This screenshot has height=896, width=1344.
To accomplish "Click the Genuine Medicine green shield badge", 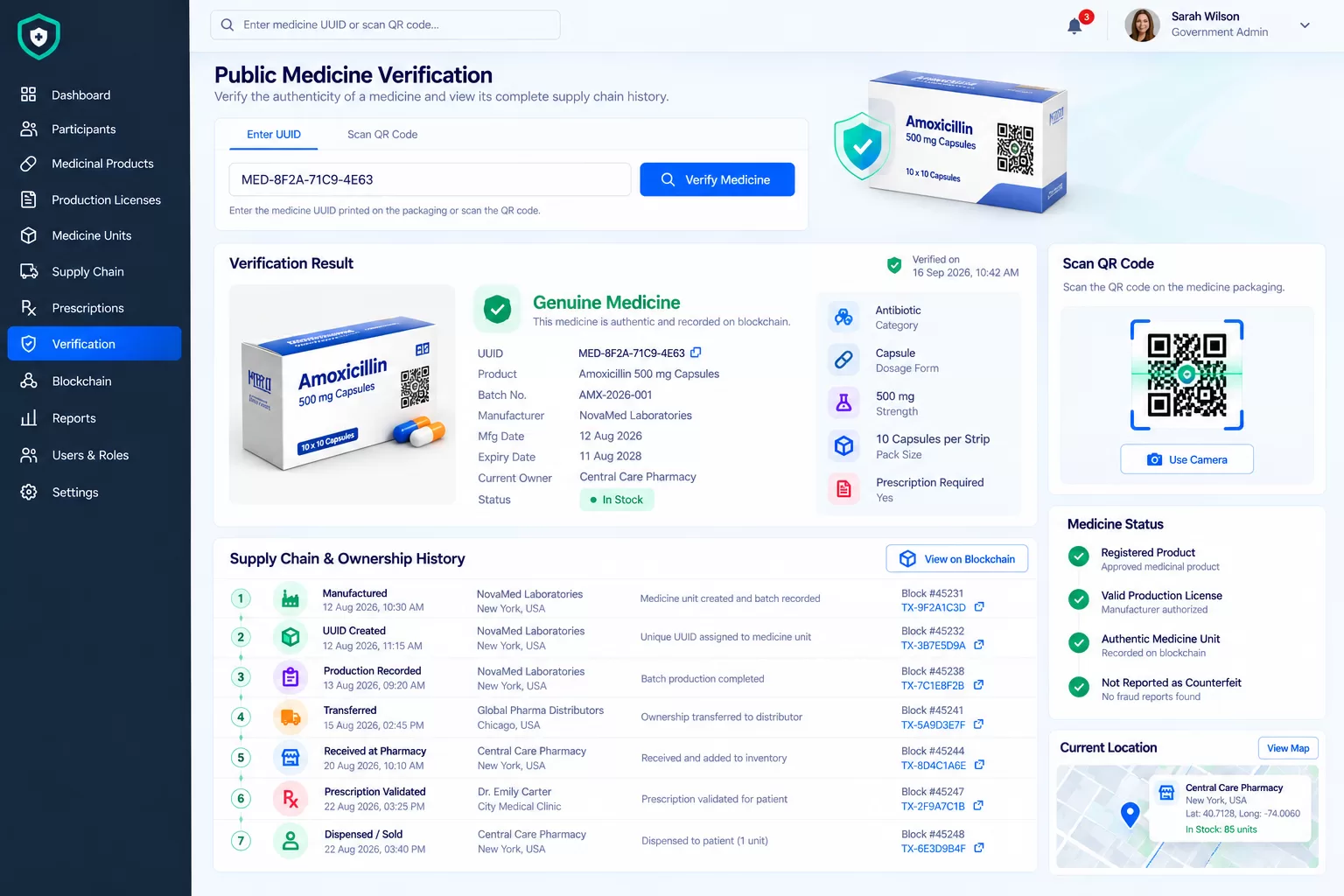I will 497,309.
